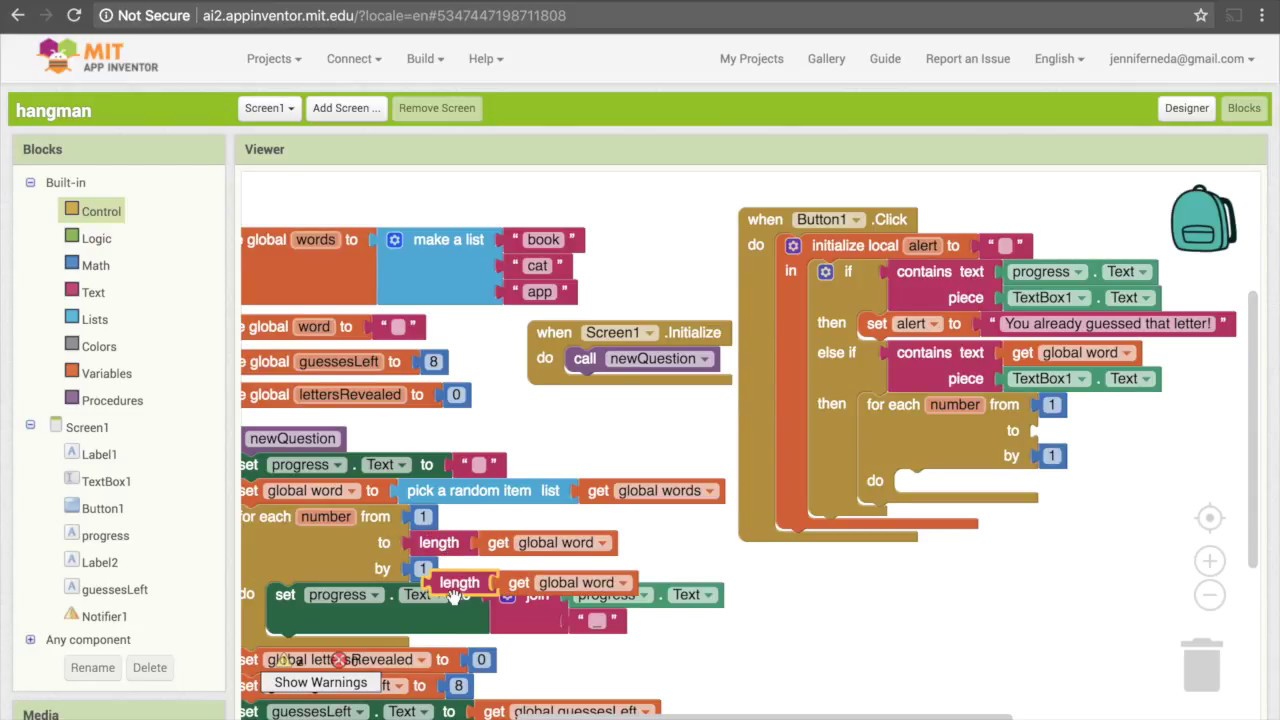Image resolution: width=1280 pixels, height=720 pixels.
Task: Click the number 8 block for guessesLeft
Action: coord(433,362)
